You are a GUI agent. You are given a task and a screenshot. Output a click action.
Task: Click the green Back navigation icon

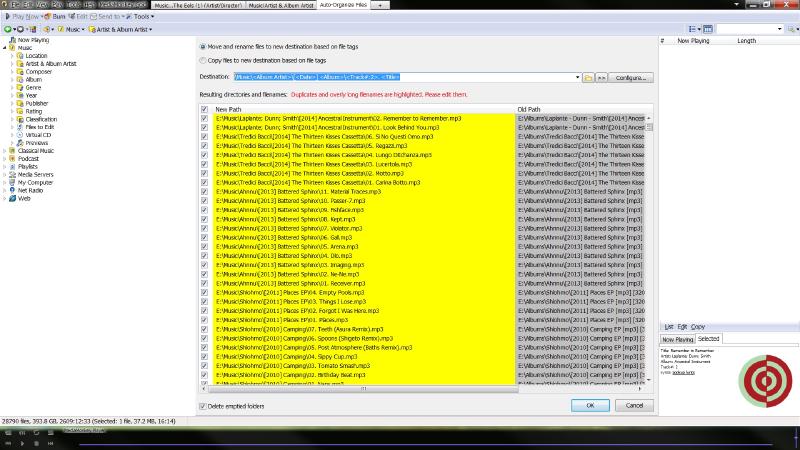pyautogui.click(x=8, y=30)
